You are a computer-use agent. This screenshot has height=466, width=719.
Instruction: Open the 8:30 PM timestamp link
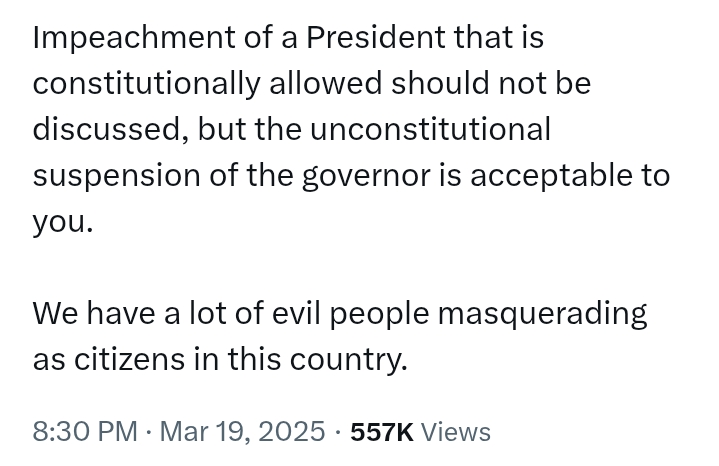click(85, 432)
